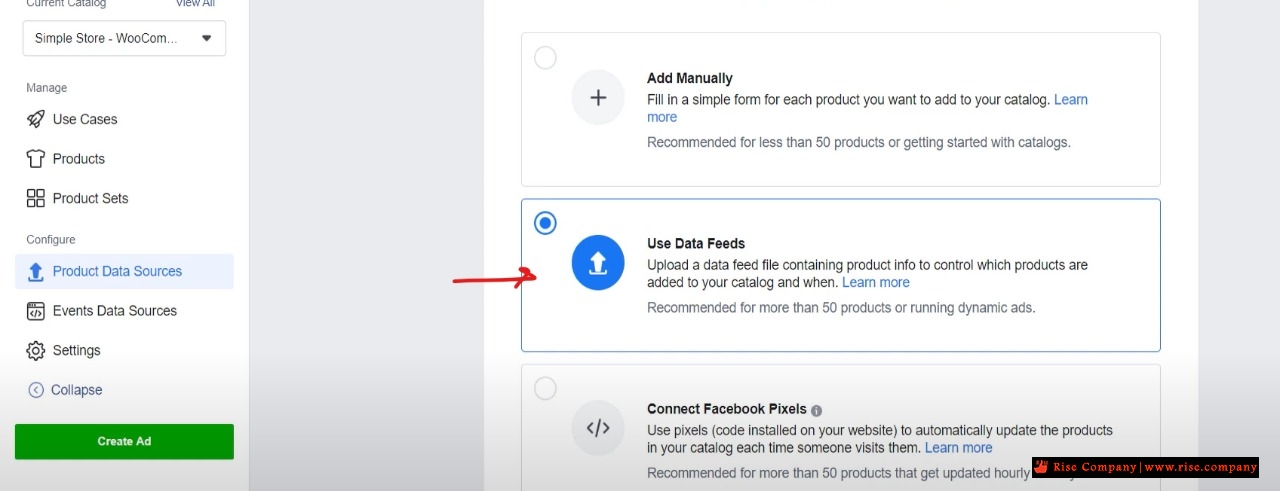
Task: Click the Use Cases rocket icon
Action: (36, 119)
